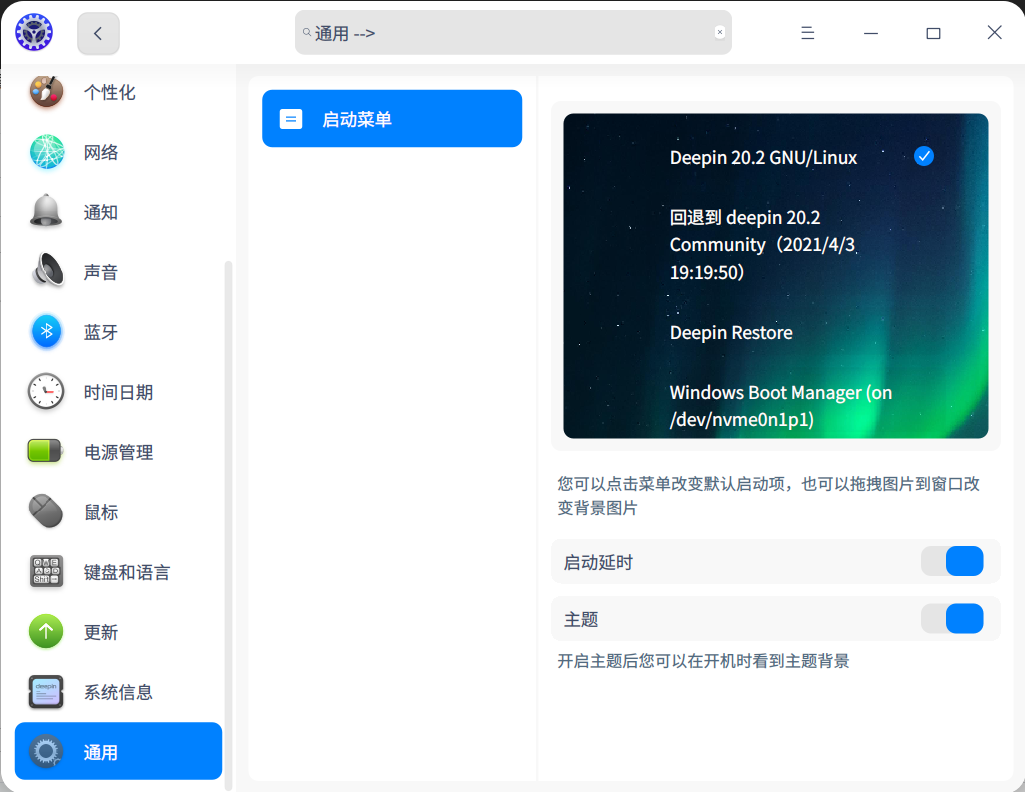Screen dimensions: 1025x792
Task: Click in the search input field
Action: [513, 32]
